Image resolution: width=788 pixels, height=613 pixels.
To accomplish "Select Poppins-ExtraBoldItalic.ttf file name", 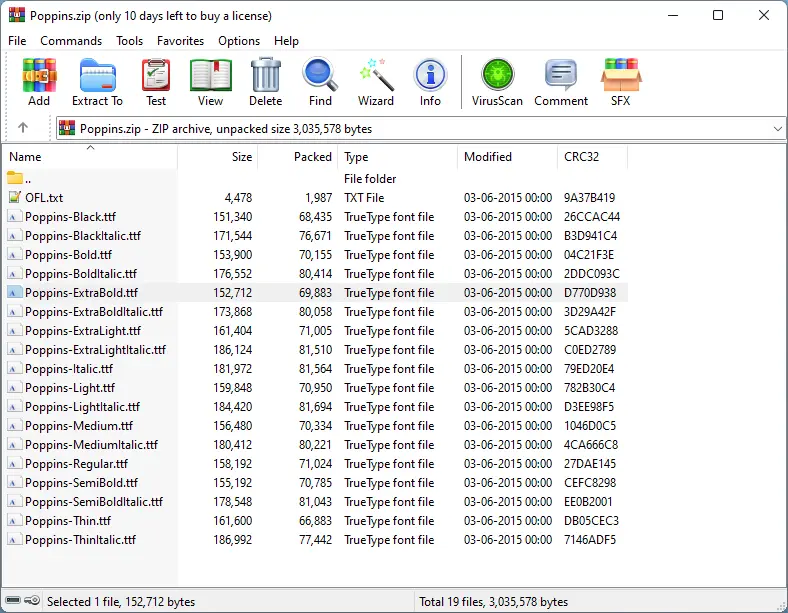I will [x=94, y=312].
